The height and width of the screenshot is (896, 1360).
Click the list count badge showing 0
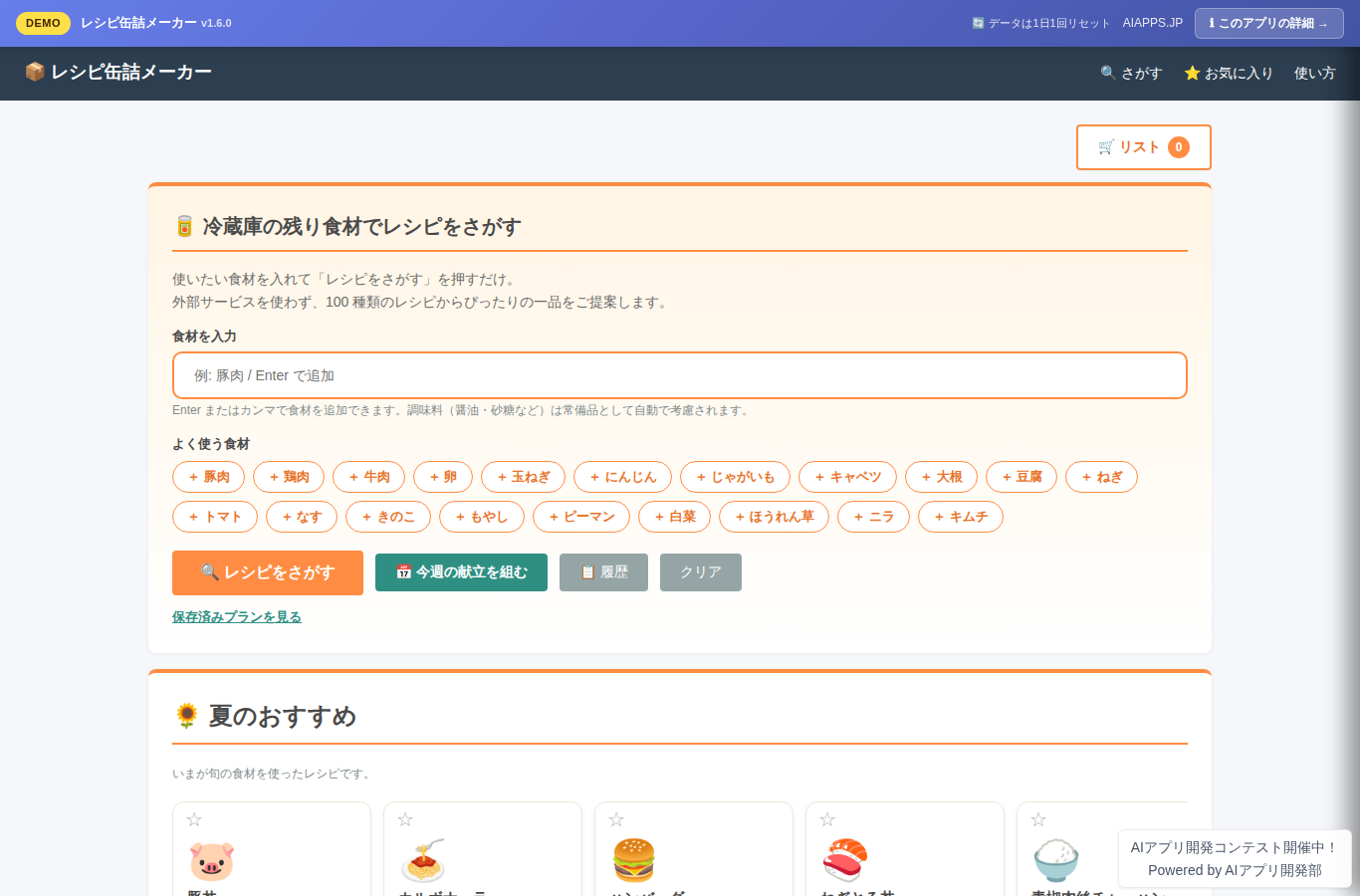click(x=1179, y=147)
